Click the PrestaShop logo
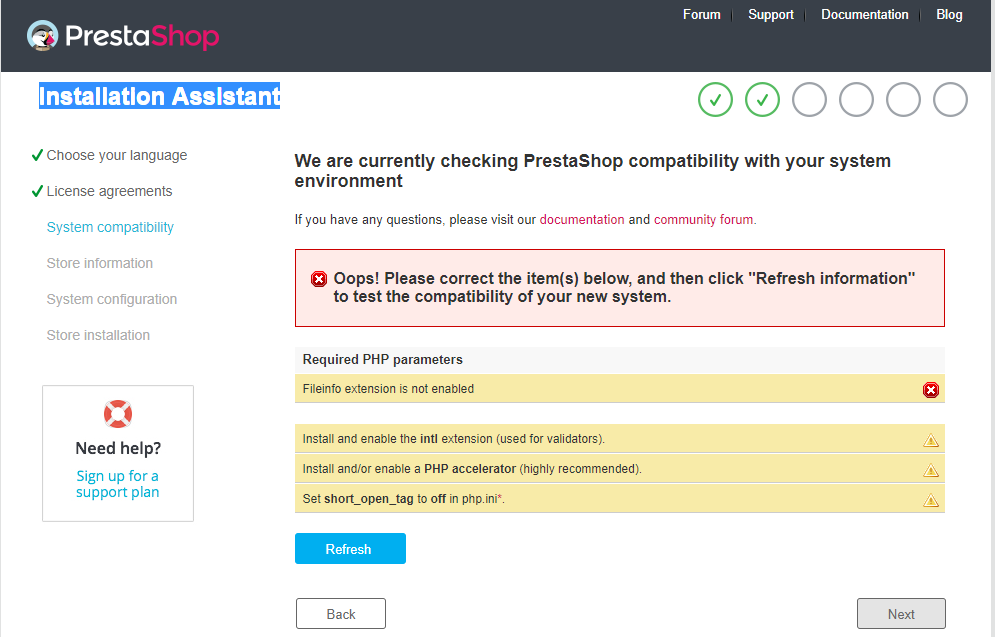The width and height of the screenshot is (995, 637). (123, 37)
